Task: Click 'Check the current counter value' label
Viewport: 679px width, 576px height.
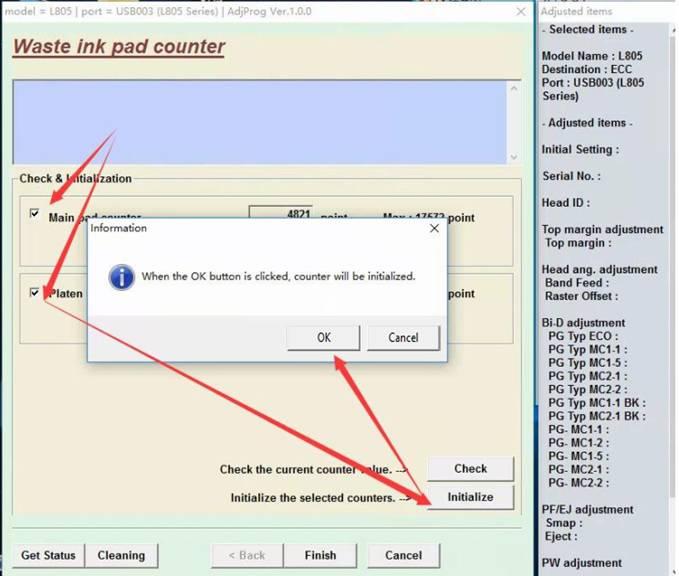Action: 306,469
